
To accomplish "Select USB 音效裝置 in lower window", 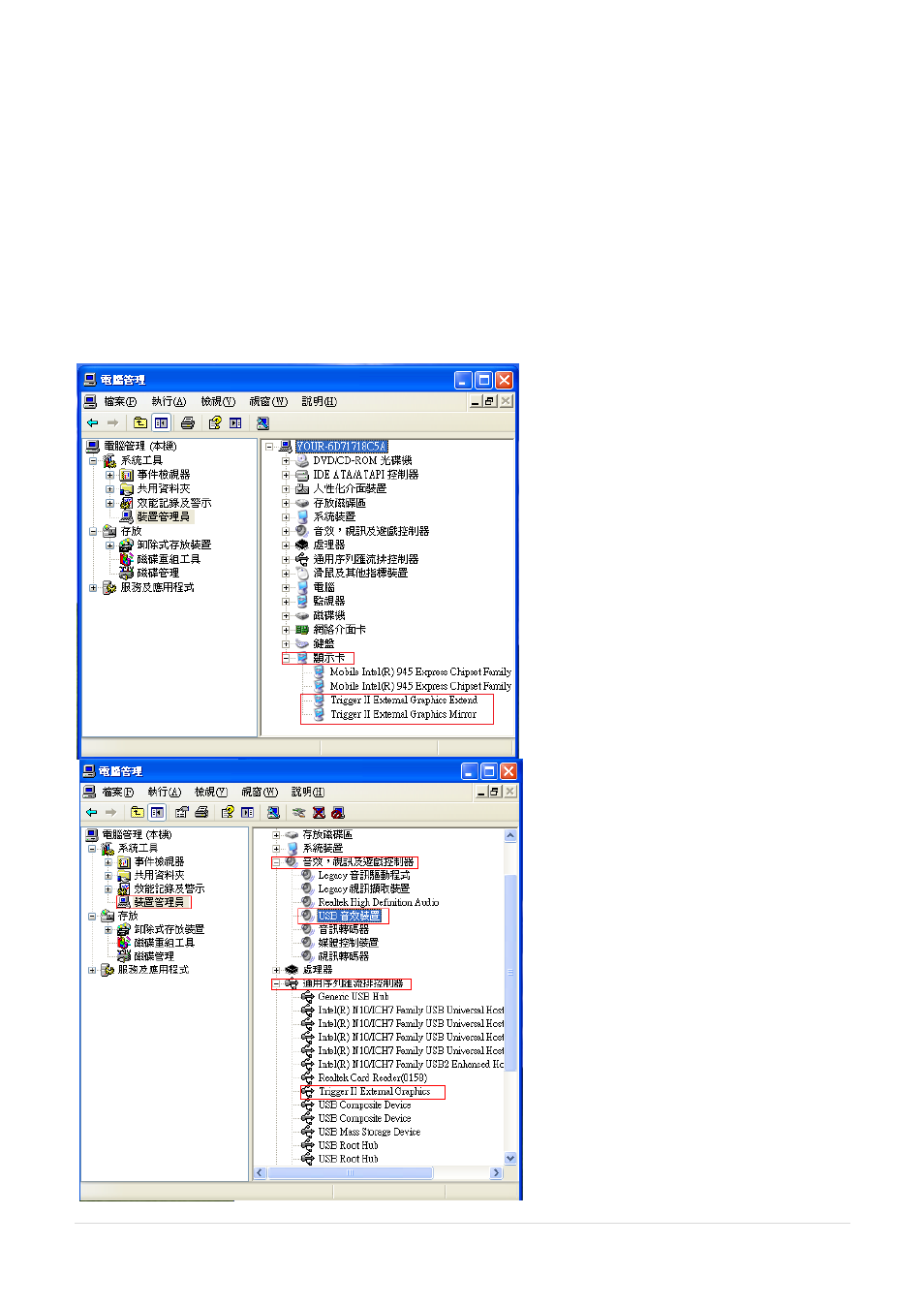I will (x=349, y=916).
